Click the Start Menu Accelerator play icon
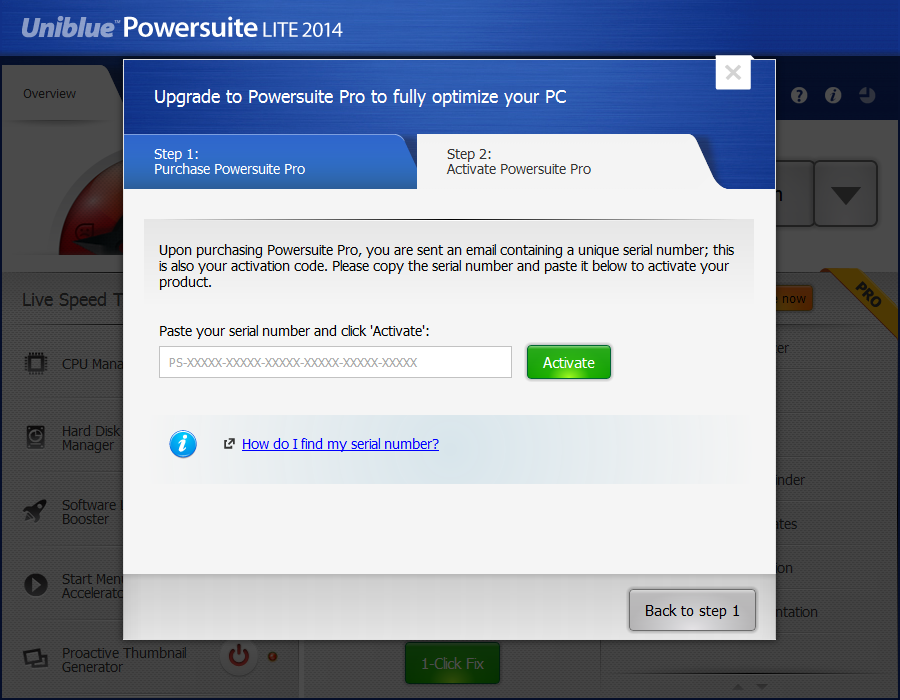Screen dimensions: 900x700 point(36,585)
